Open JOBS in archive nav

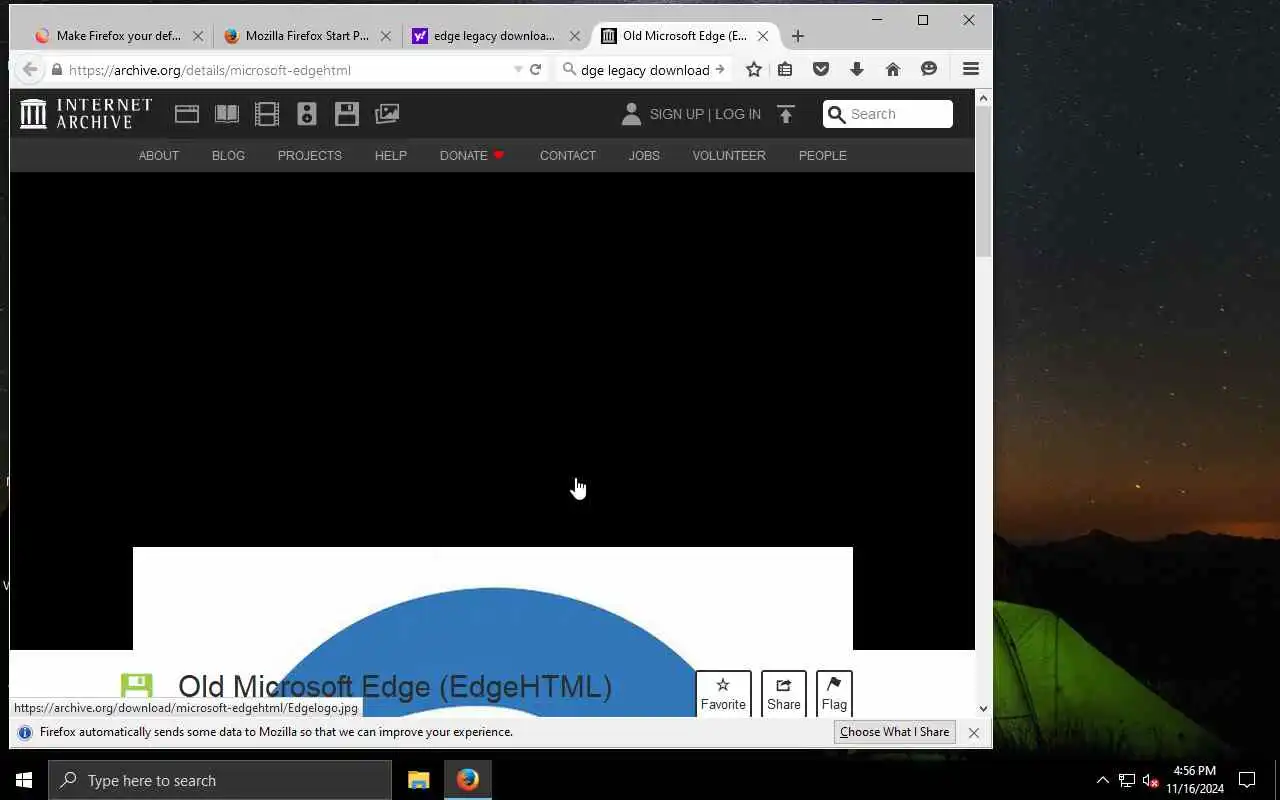click(644, 156)
